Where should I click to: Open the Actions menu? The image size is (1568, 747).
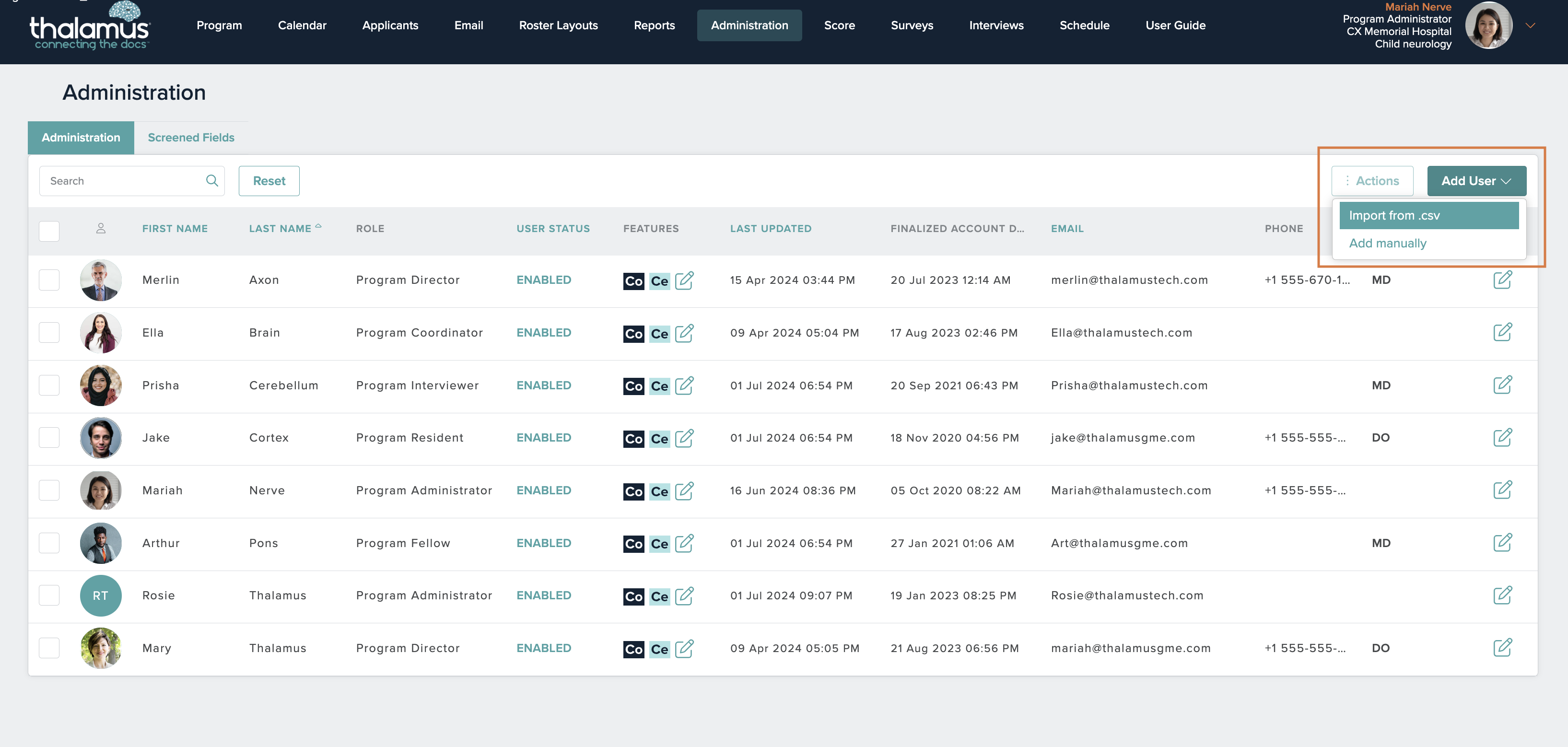[1372, 181]
